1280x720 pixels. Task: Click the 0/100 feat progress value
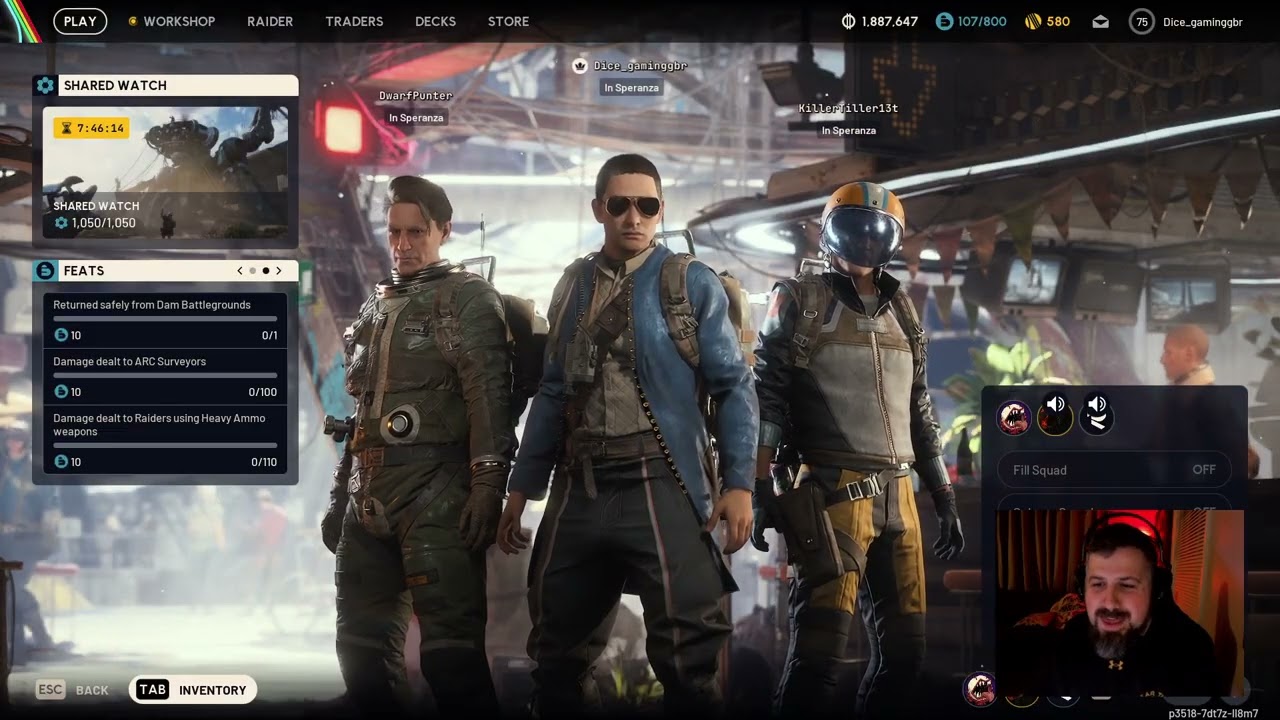tap(263, 392)
